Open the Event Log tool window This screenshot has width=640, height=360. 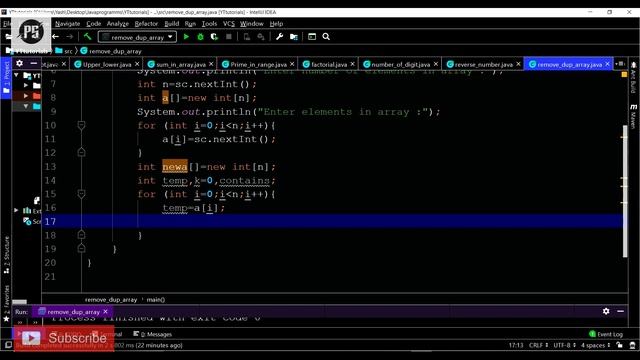(606, 334)
